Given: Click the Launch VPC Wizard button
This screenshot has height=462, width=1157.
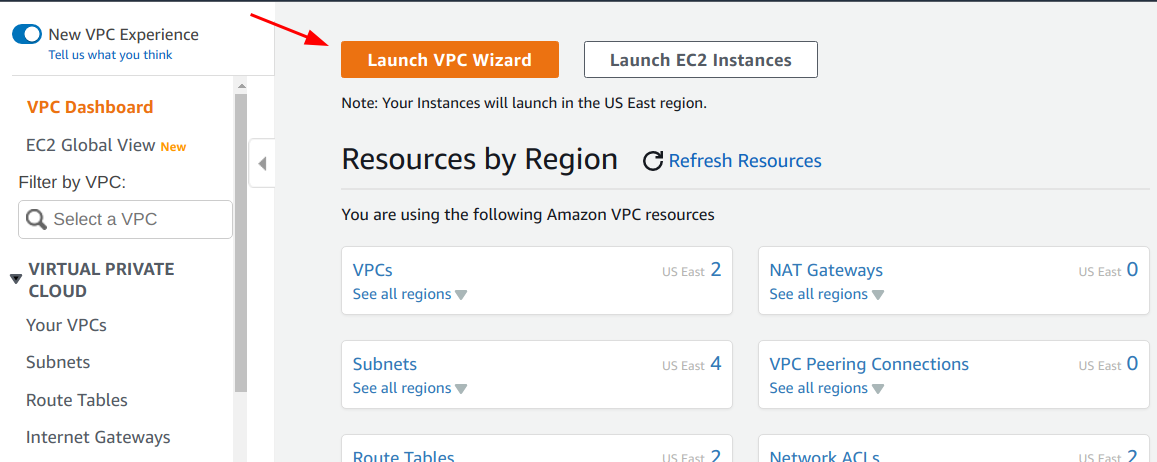Looking at the screenshot, I should [449, 60].
